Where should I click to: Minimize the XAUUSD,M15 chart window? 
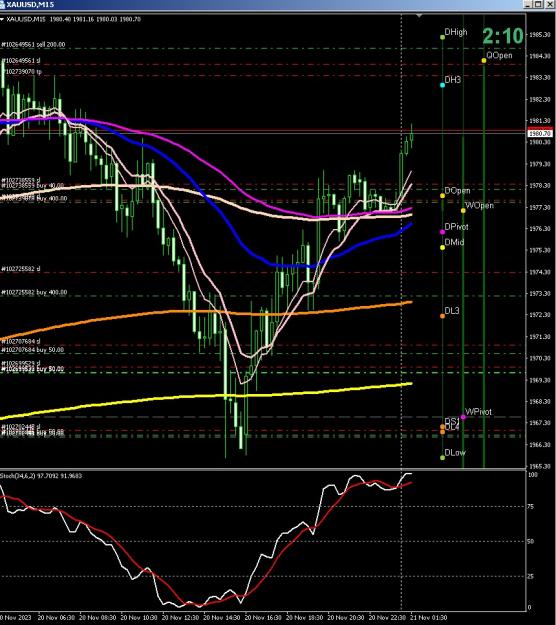click(x=528, y=4)
